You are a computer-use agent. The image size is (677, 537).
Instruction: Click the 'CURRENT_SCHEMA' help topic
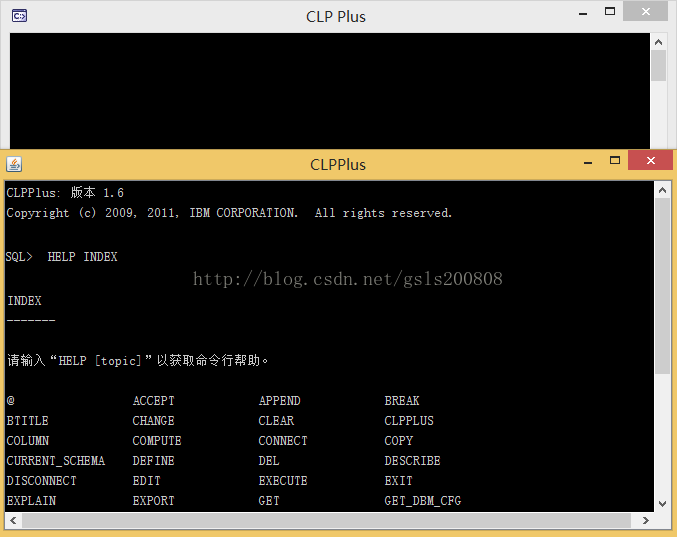point(55,461)
